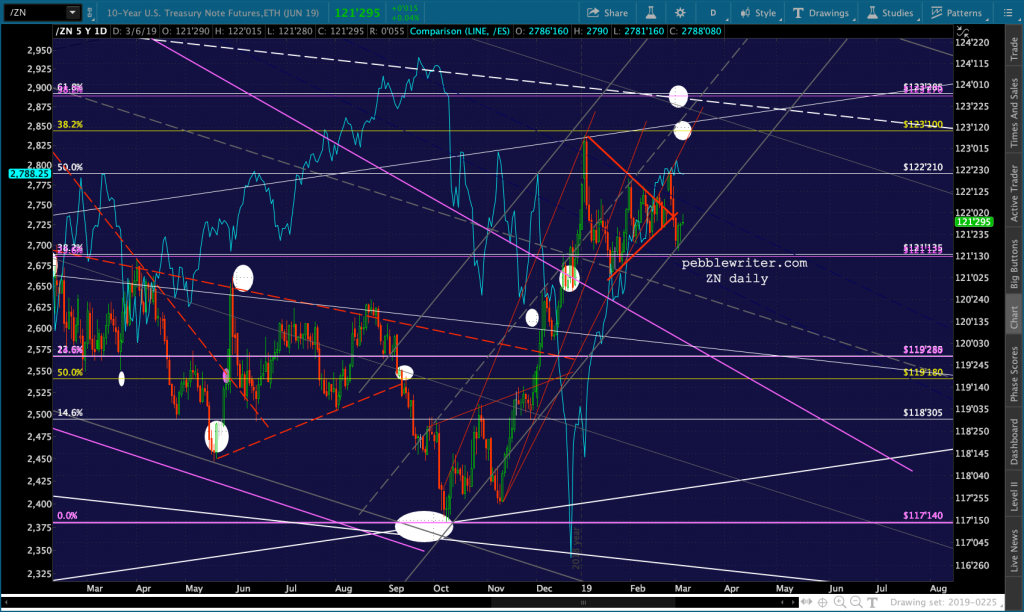The height and width of the screenshot is (612, 1024).
Task: Open the Times And Sales side tab
Action: (1014, 112)
